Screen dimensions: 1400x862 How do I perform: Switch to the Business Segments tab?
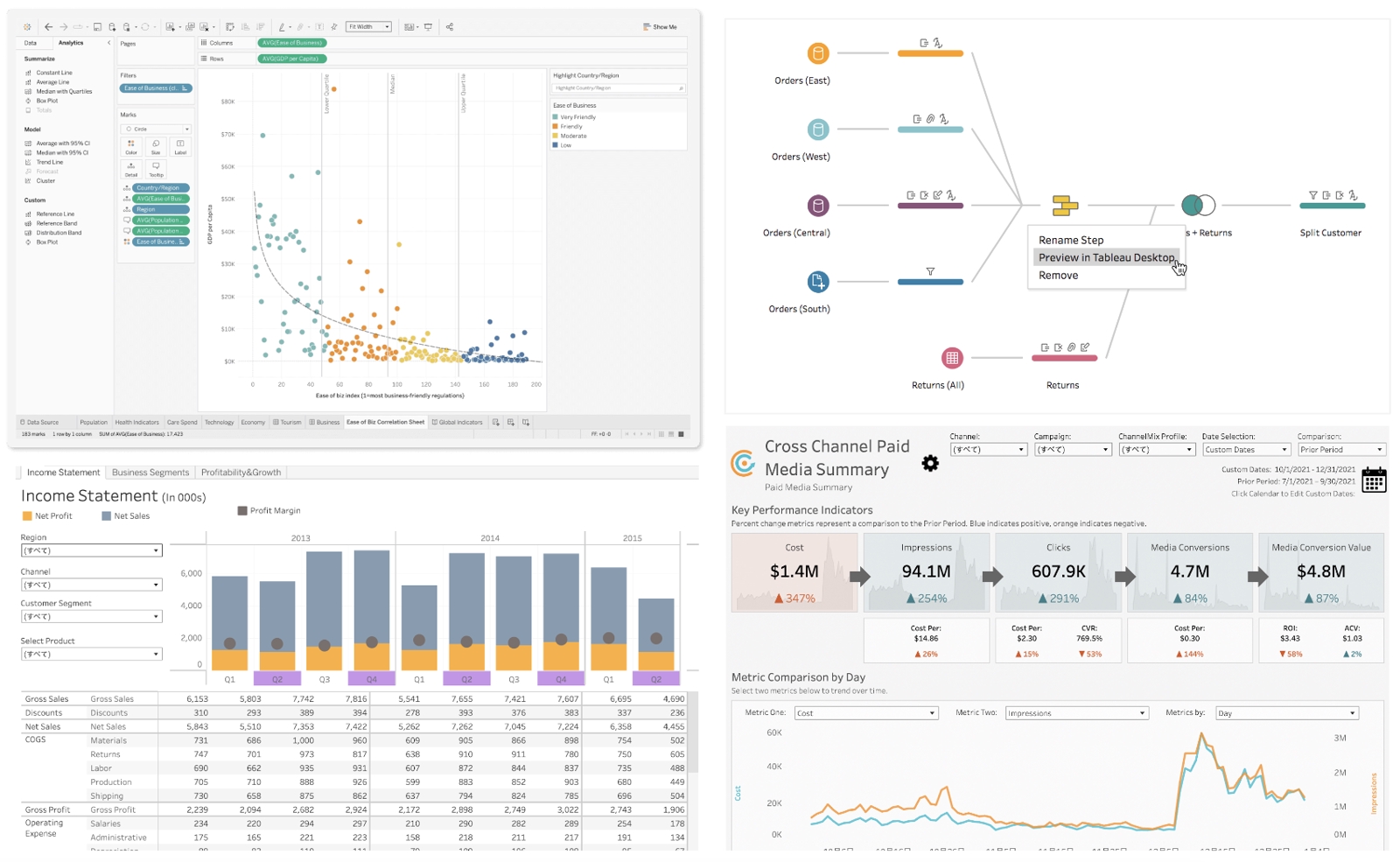(150, 473)
